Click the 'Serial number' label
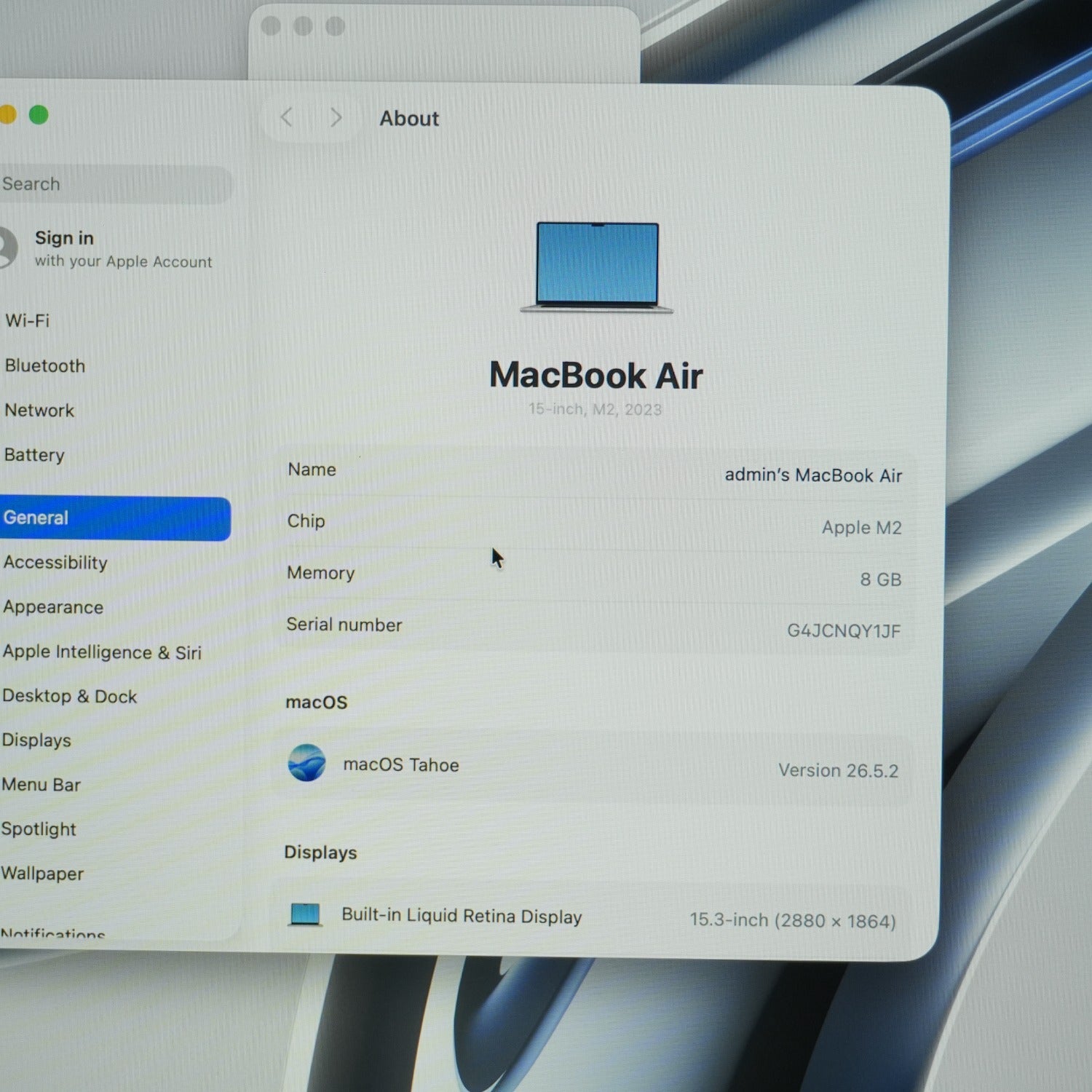Viewport: 1092px width, 1092px height. tap(344, 625)
